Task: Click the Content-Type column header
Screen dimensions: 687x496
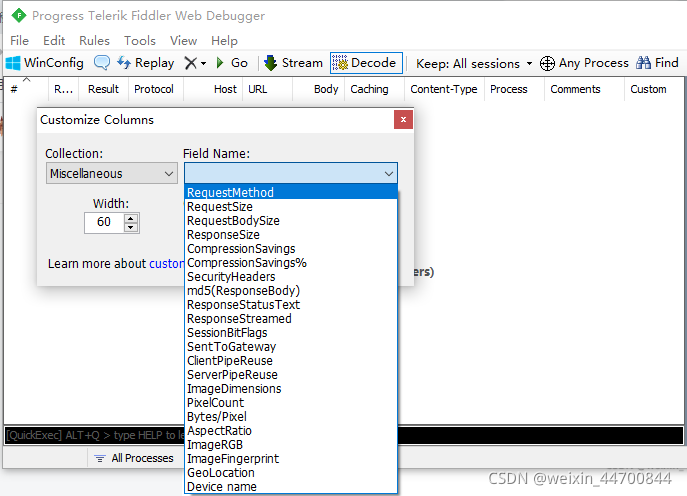Action: [444, 89]
